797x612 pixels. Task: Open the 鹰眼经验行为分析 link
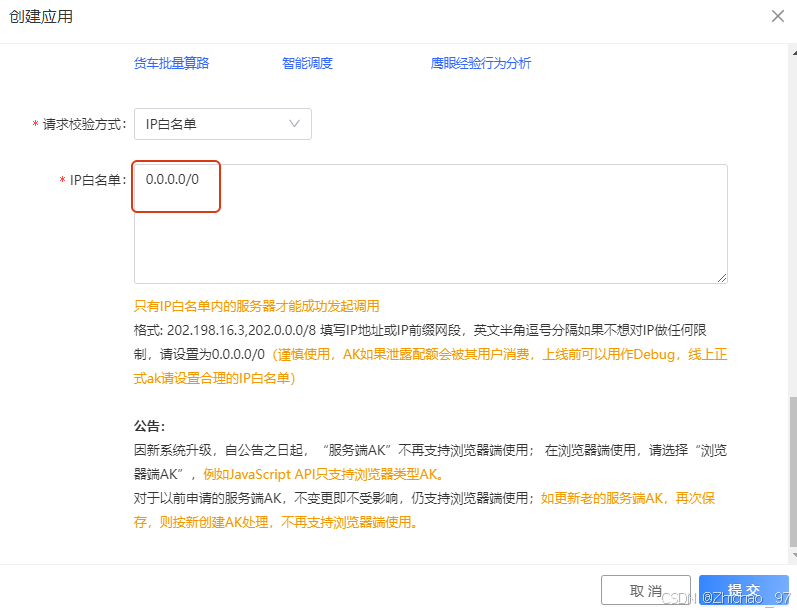(x=480, y=63)
